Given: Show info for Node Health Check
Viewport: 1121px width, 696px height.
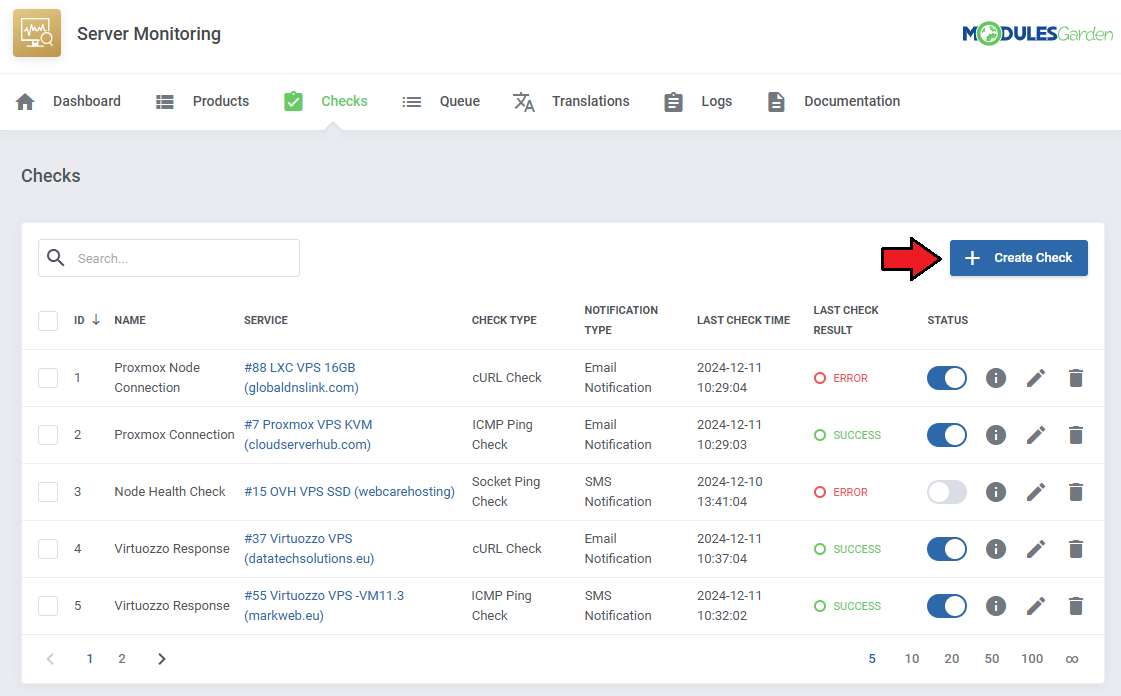Looking at the screenshot, I should [996, 492].
